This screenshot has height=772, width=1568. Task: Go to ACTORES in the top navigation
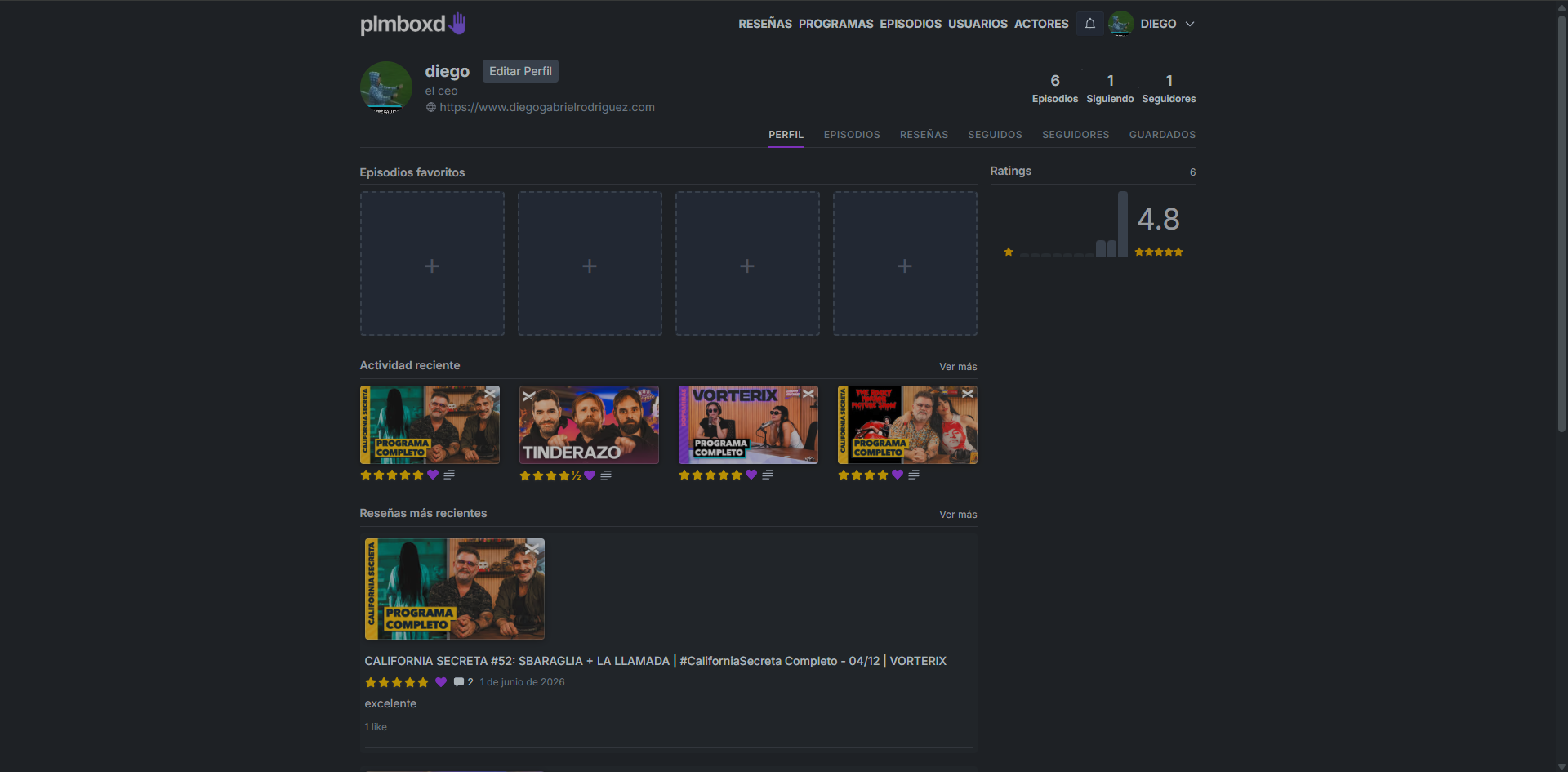(x=1041, y=24)
